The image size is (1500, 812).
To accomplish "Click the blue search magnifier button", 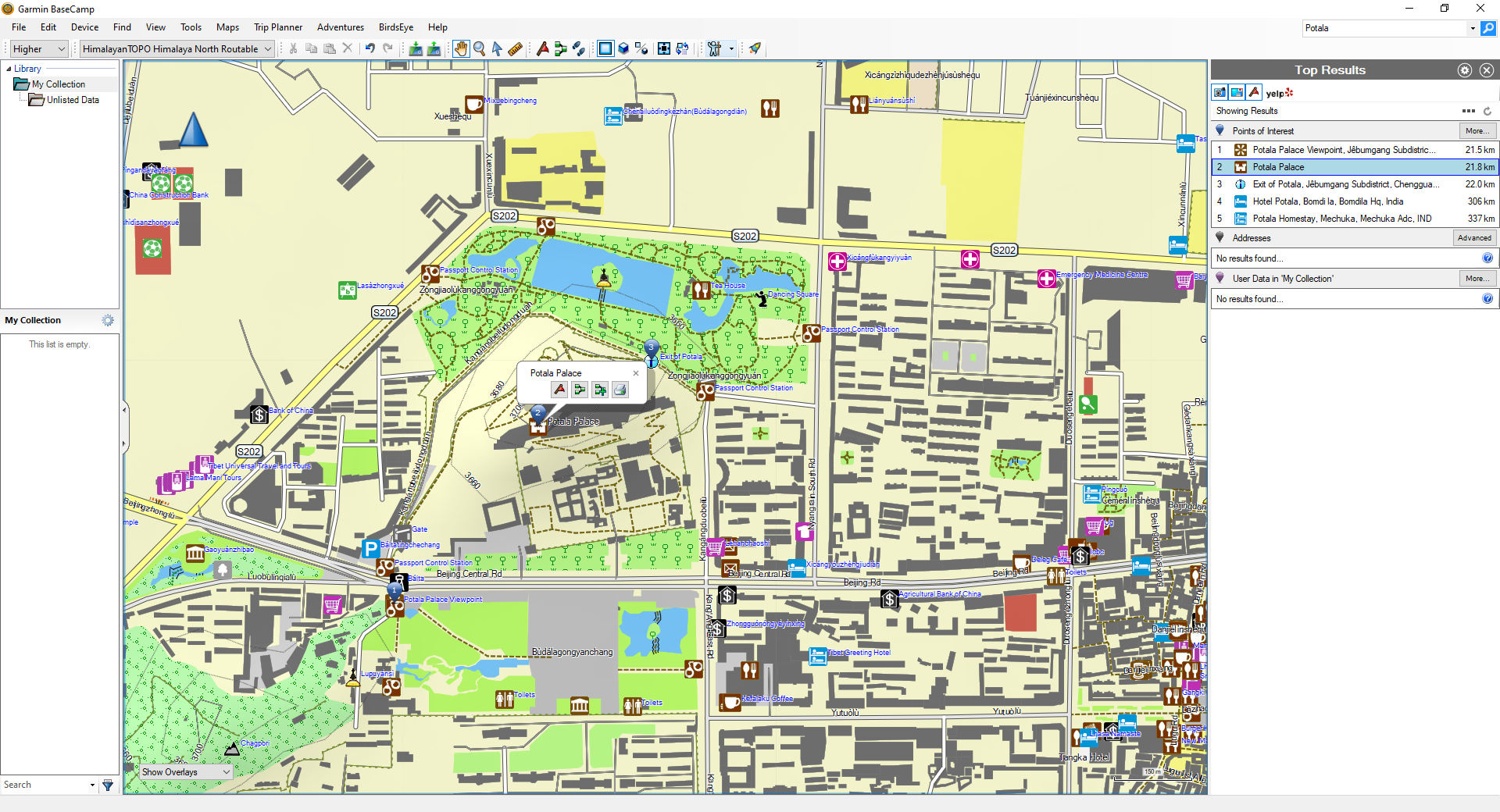I will tap(1488, 28).
